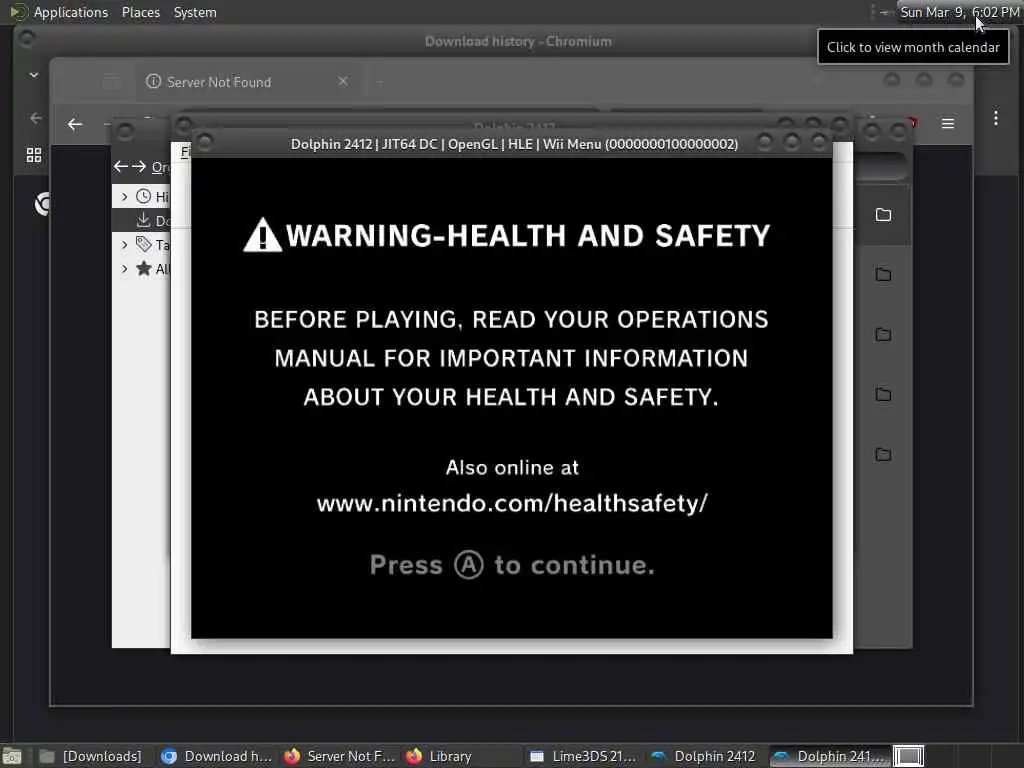Screen dimensions: 1024x768
Task: Click the show desktop icon in taskbar
Action: click(11, 756)
